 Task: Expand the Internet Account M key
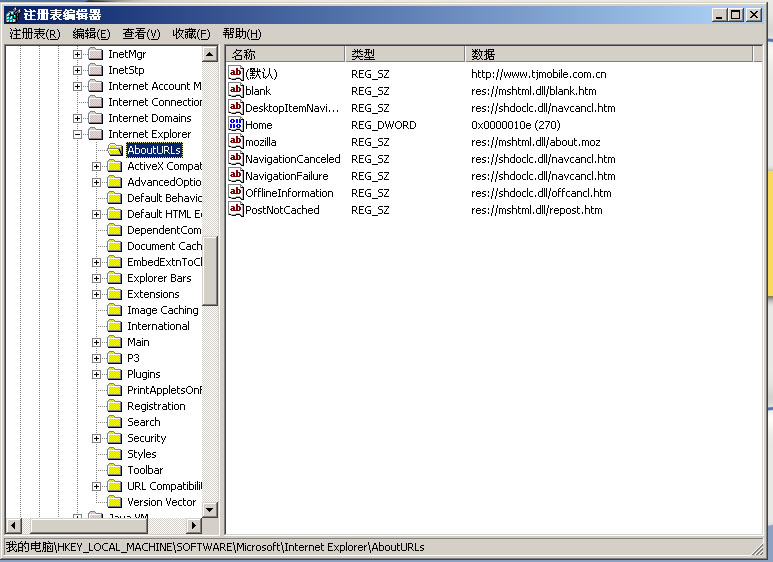click(77, 86)
